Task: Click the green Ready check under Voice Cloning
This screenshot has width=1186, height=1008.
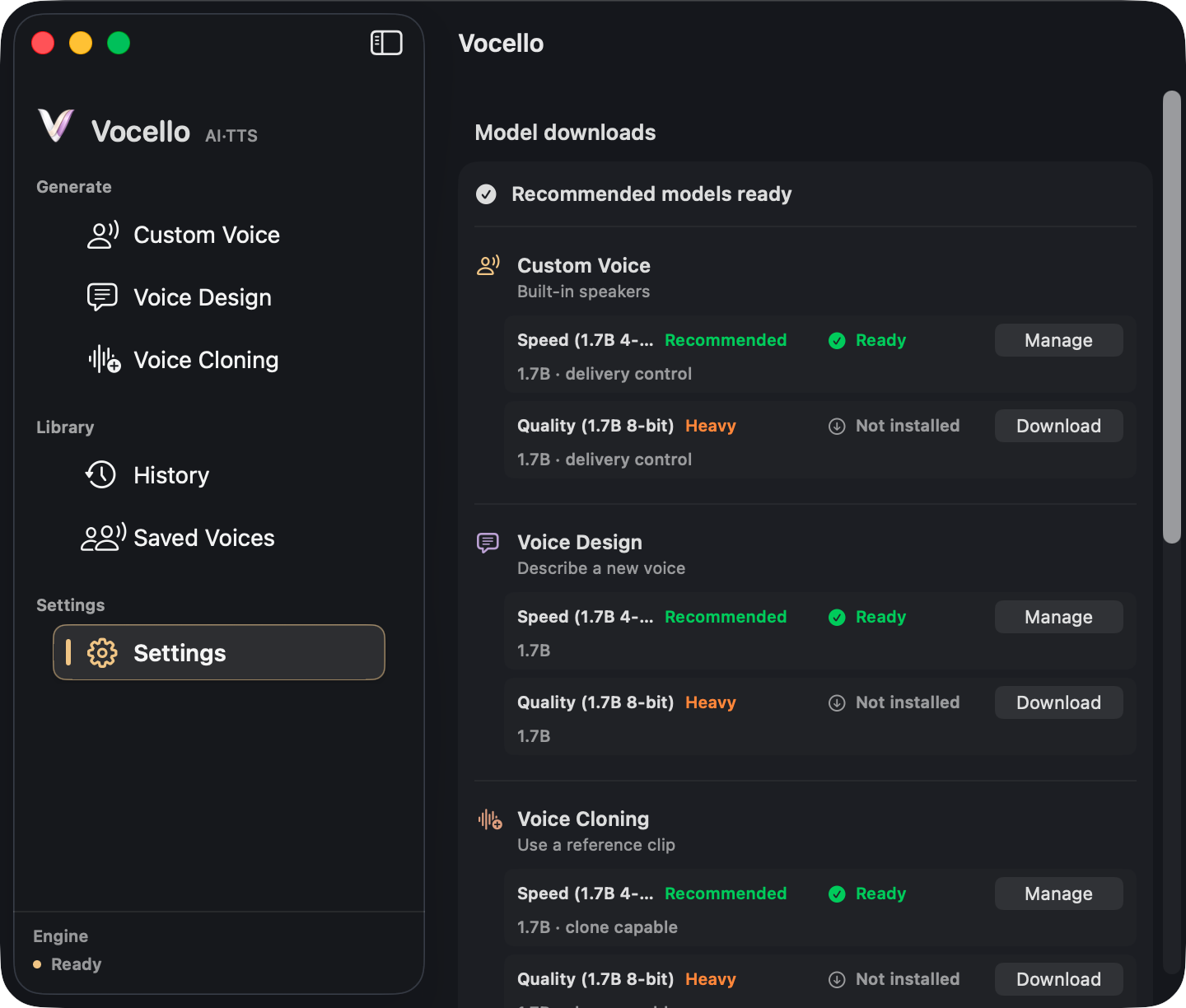Action: coord(837,894)
